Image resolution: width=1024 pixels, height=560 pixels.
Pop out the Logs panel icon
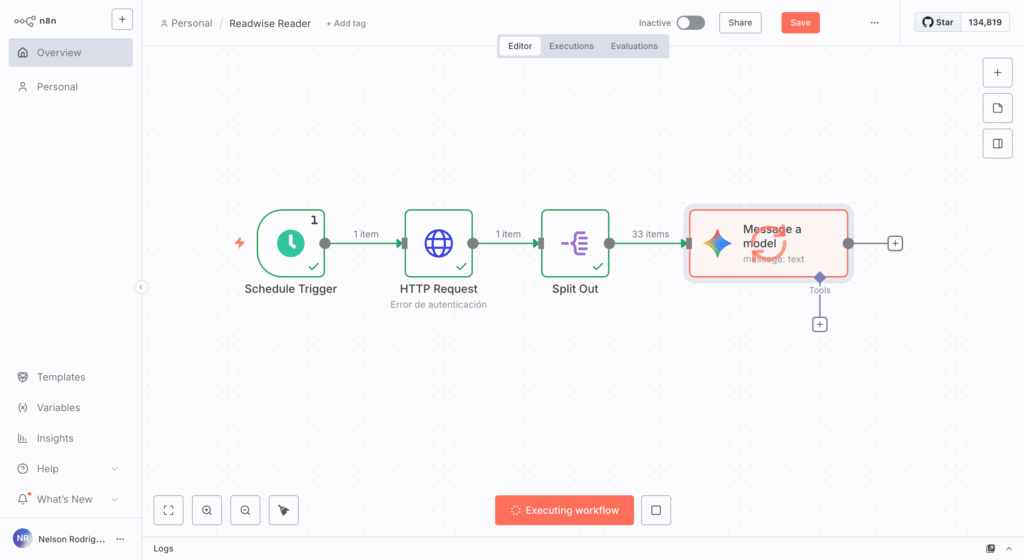(x=991, y=549)
